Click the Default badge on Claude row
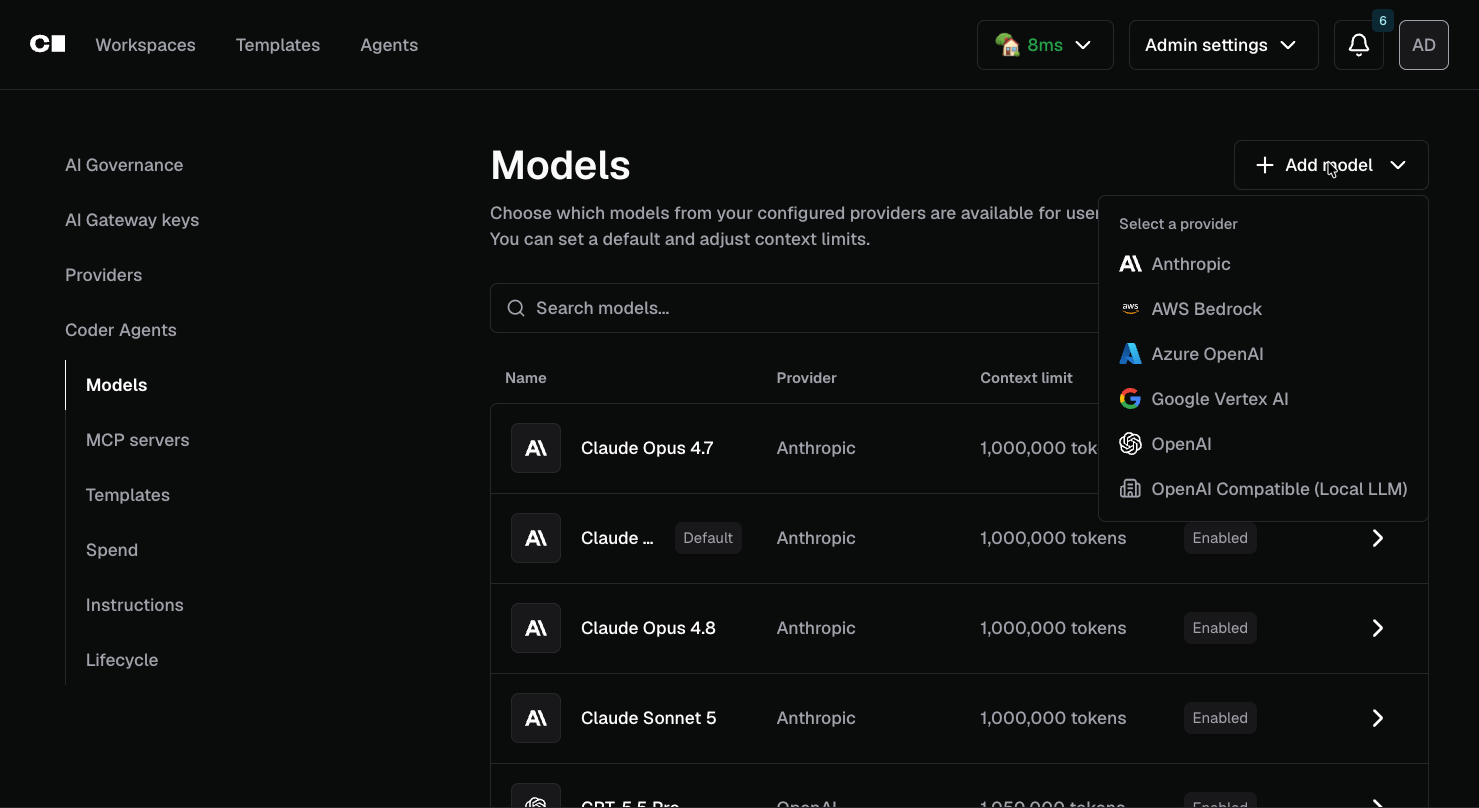 coord(708,538)
